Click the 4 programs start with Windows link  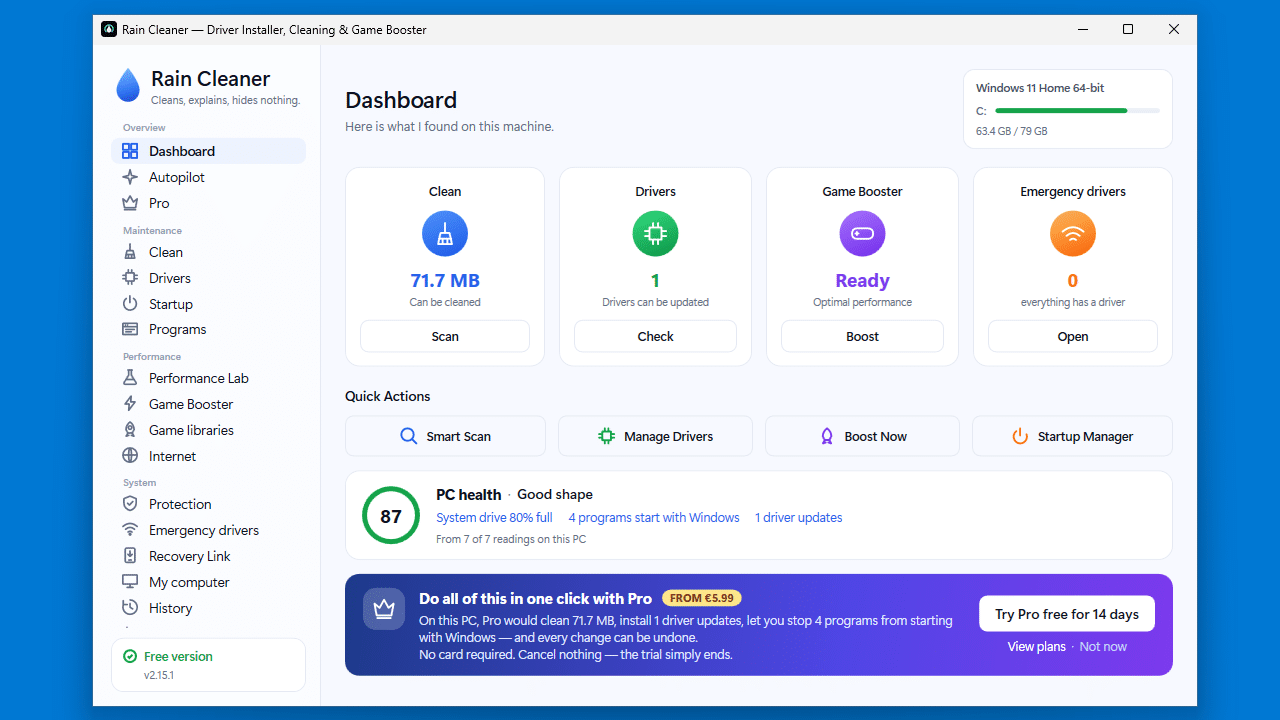coord(654,518)
